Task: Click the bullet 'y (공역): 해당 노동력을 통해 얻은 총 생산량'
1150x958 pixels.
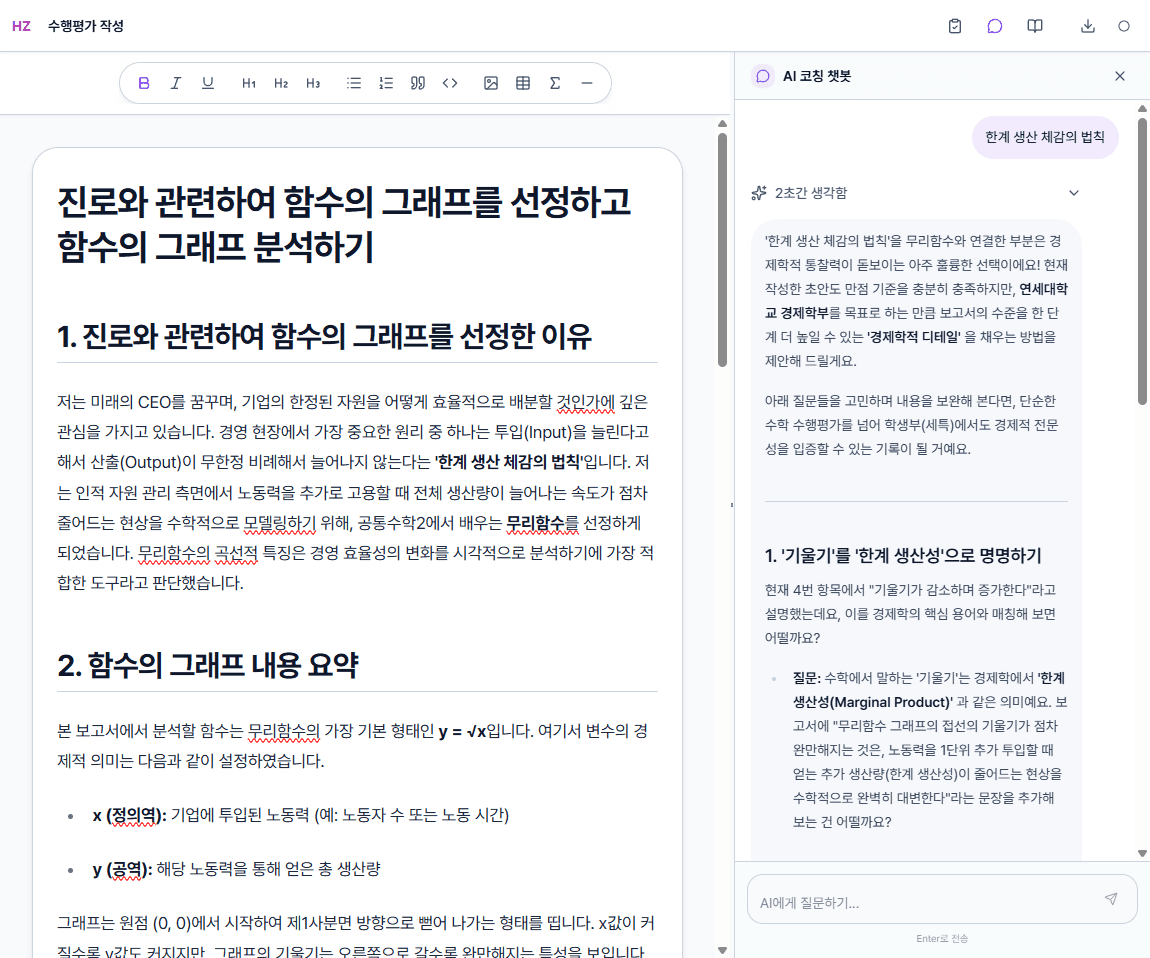Action: tap(236, 869)
